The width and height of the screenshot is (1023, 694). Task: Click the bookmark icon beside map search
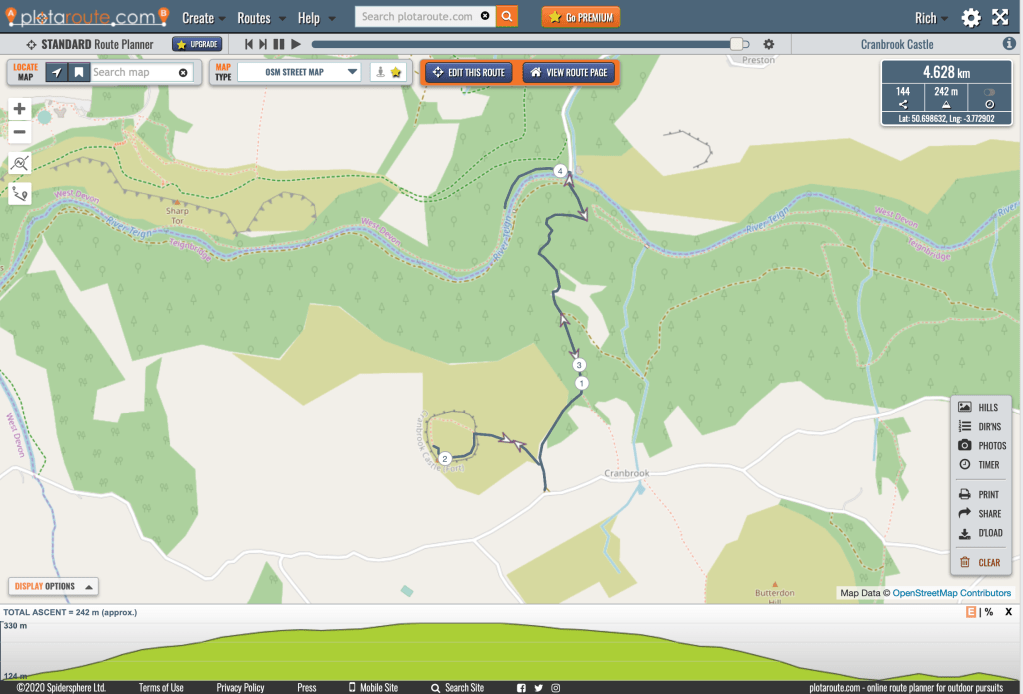pyautogui.click(x=78, y=73)
